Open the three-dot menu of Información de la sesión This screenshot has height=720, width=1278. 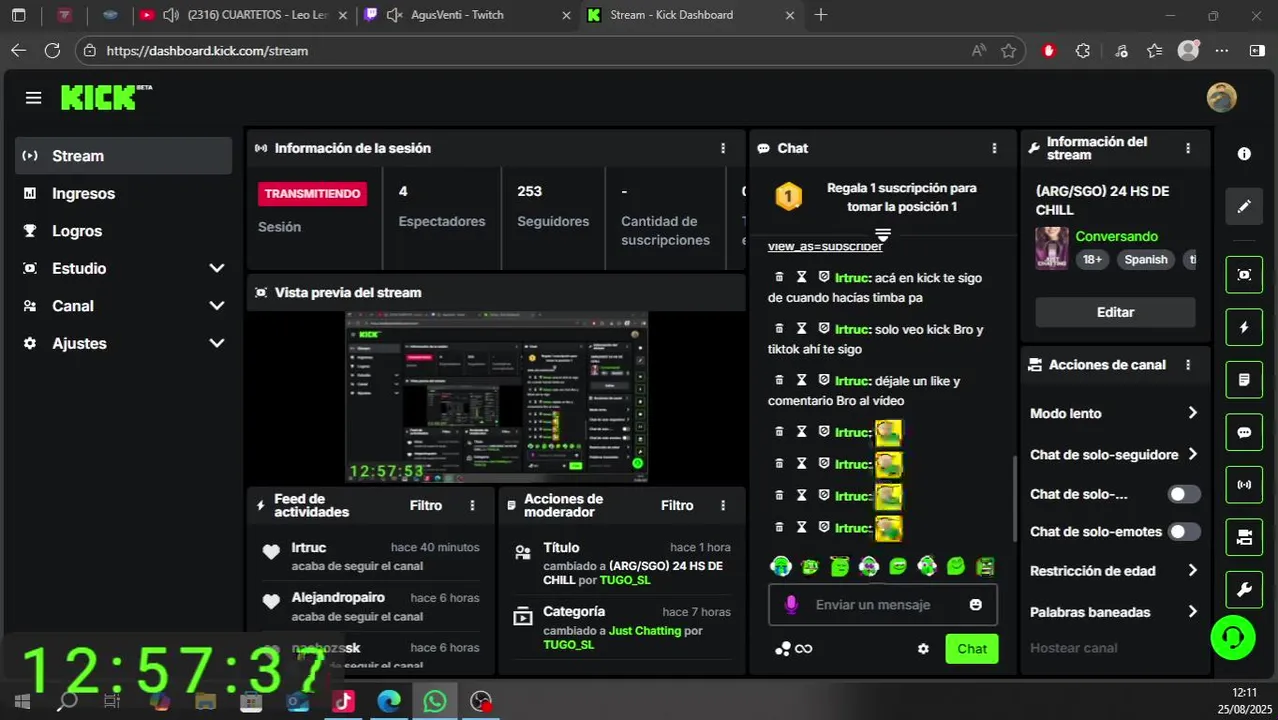tap(723, 148)
